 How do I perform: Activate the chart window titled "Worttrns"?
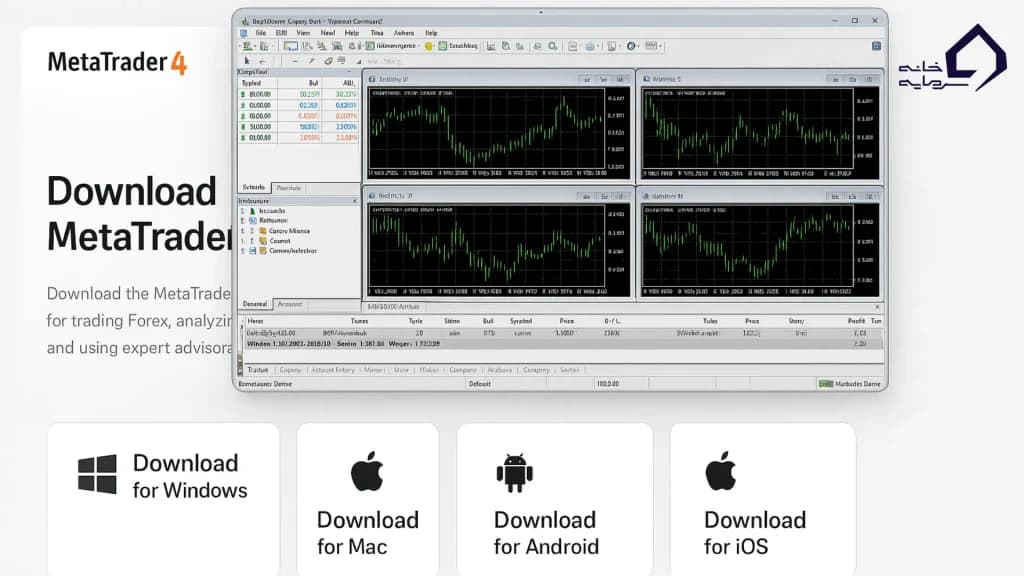tap(760, 78)
